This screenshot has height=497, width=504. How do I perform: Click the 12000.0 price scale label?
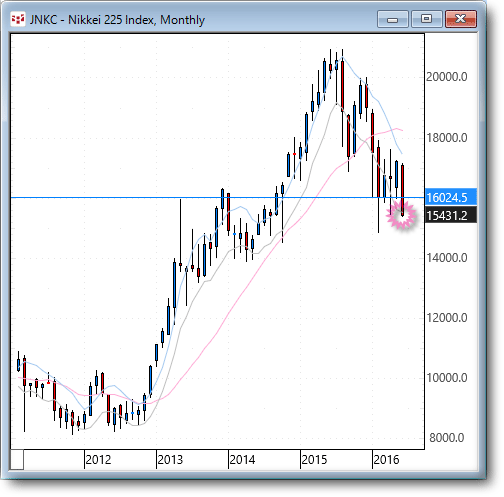[x=447, y=318]
